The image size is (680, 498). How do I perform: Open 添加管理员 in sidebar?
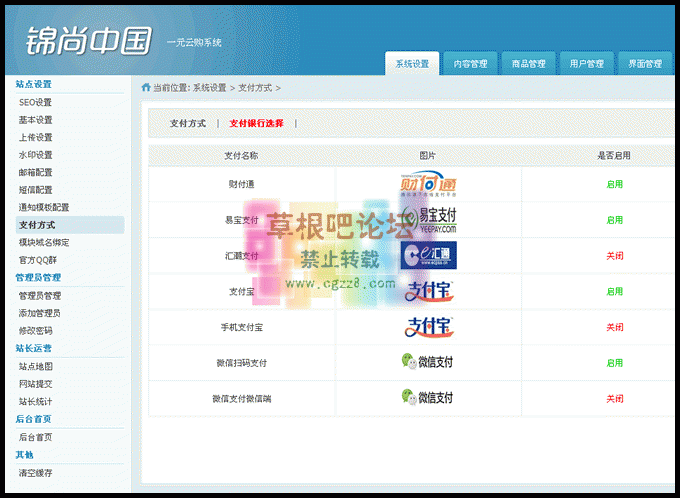point(39,313)
